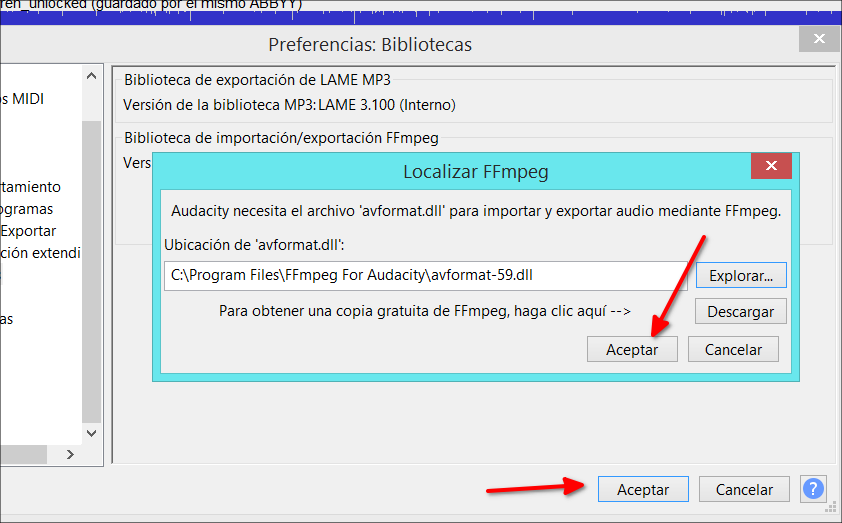842x523 pixels.
Task: Close the Preferencias: Bibliotecas window
Action: click(819, 39)
